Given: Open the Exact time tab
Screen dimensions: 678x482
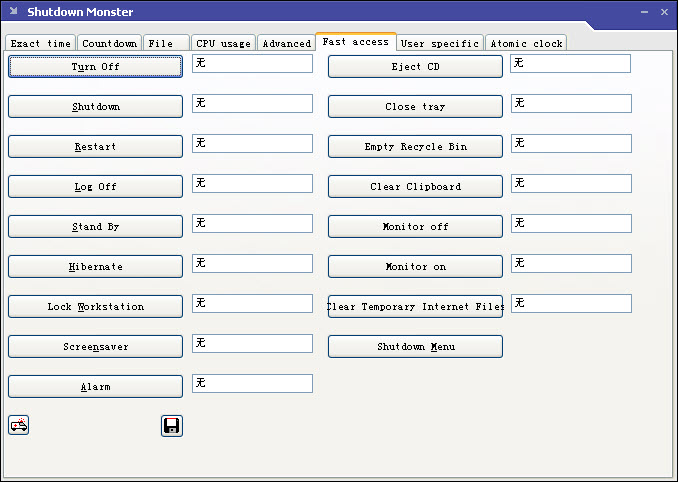Looking at the screenshot, I should pos(40,44).
